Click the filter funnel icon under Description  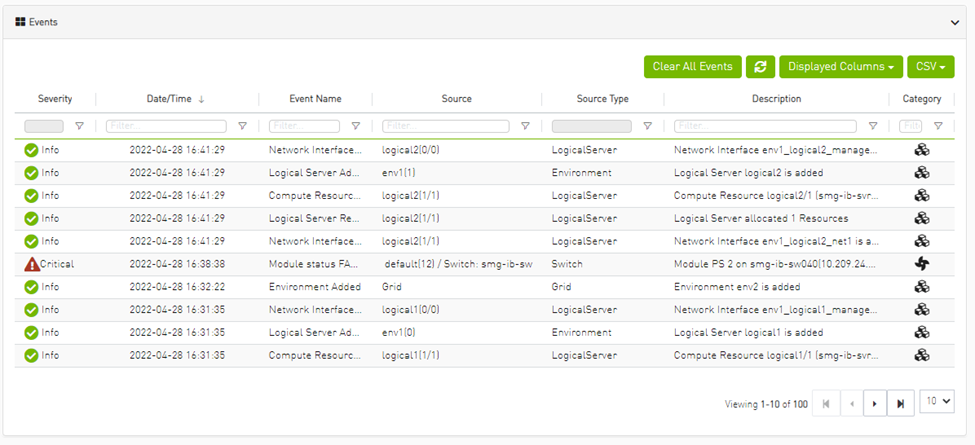pos(873,127)
